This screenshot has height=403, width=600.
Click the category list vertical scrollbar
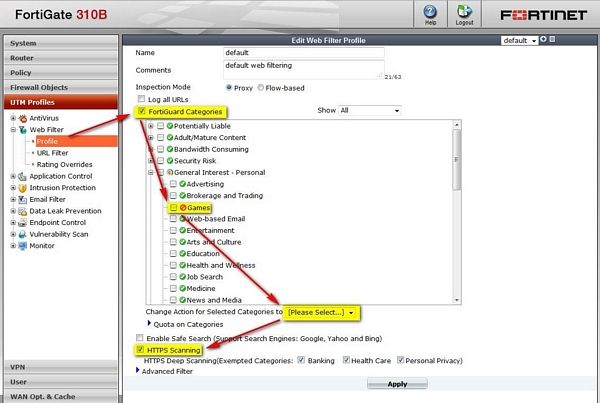tap(457, 212)
